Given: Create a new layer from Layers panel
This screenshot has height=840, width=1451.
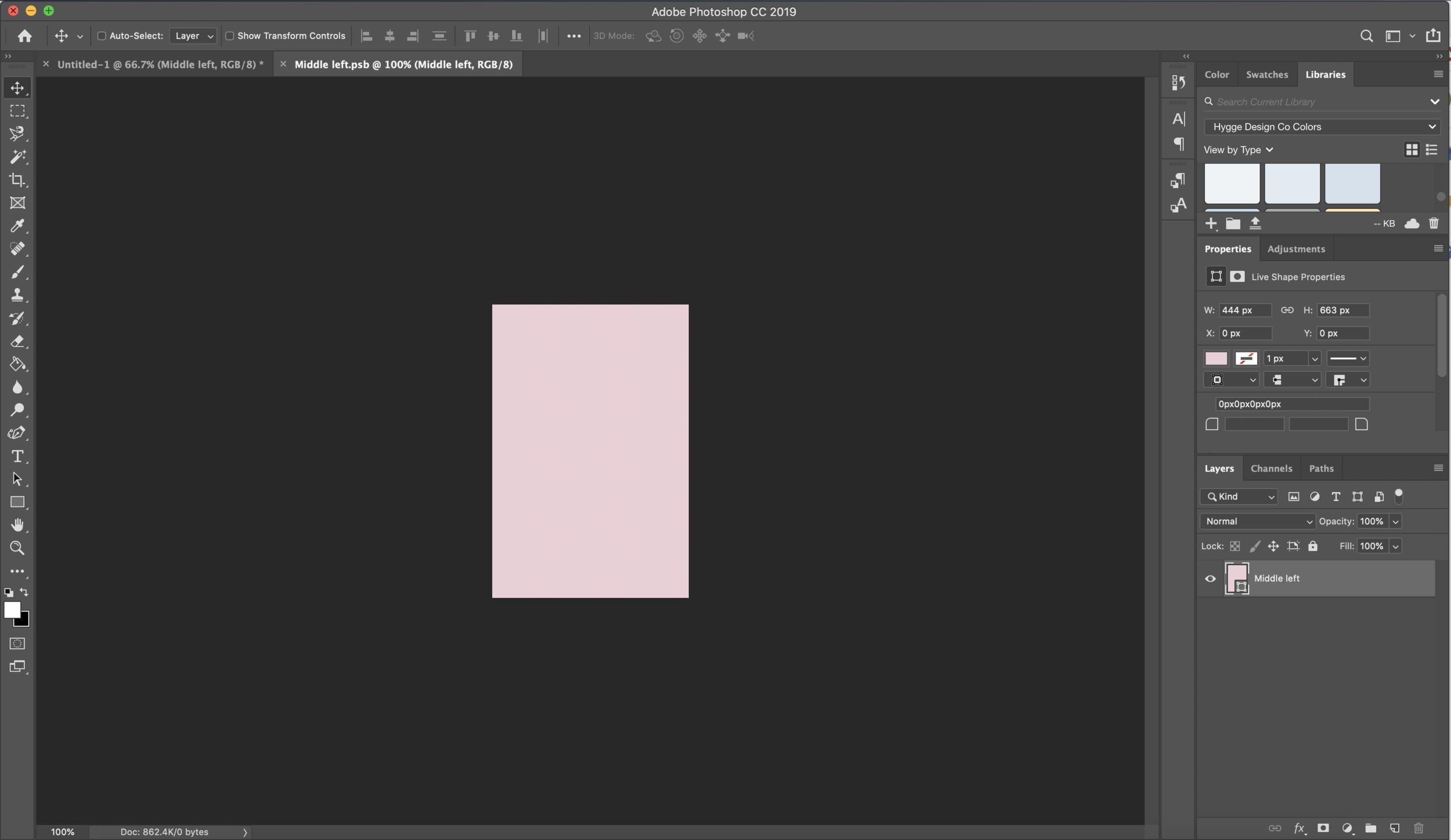Looking at the screenshot, I should pos(1395,828).
